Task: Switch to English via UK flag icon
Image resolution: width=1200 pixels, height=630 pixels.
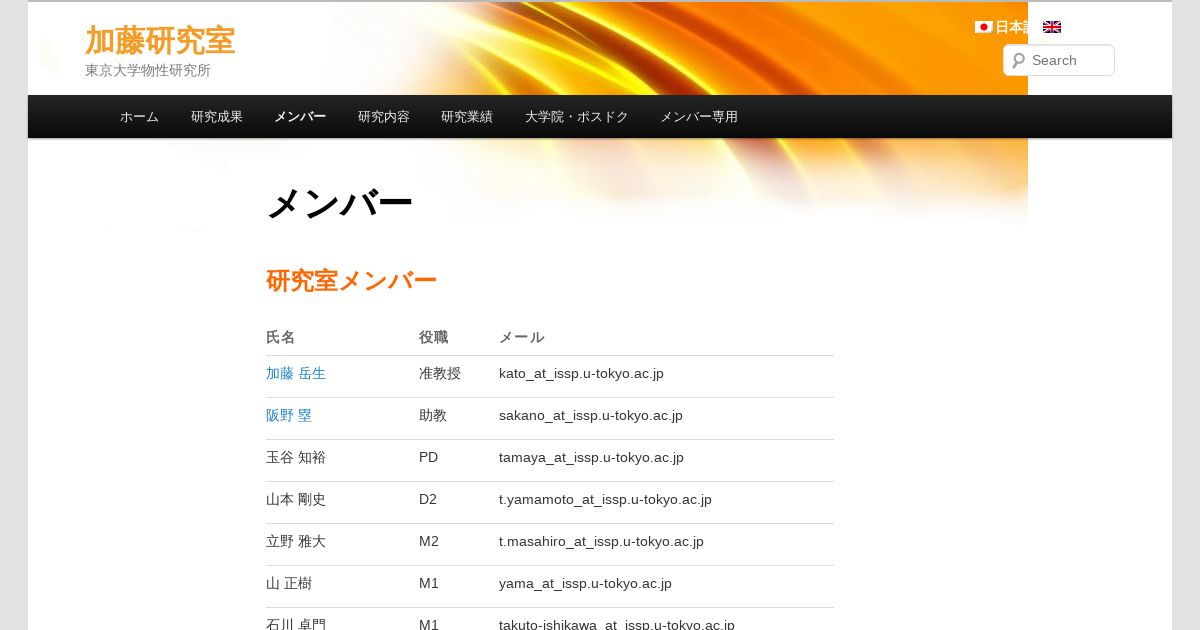Action: point(1052,27)
